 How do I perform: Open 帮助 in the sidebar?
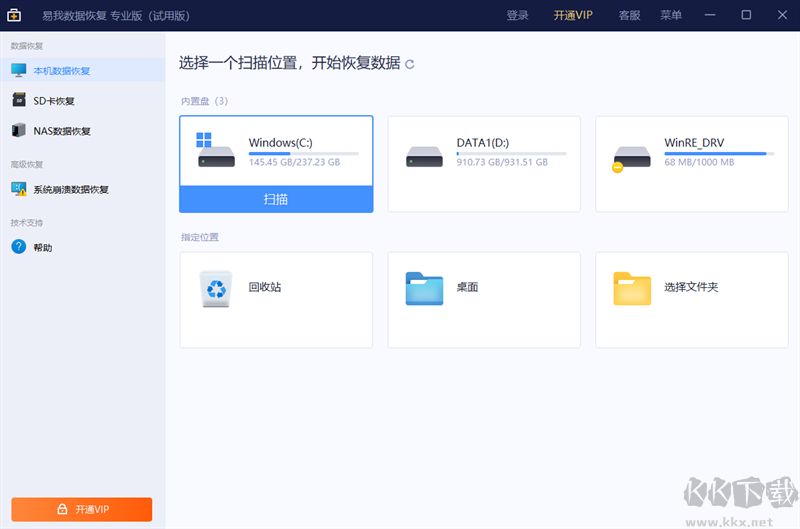point(83,247)
